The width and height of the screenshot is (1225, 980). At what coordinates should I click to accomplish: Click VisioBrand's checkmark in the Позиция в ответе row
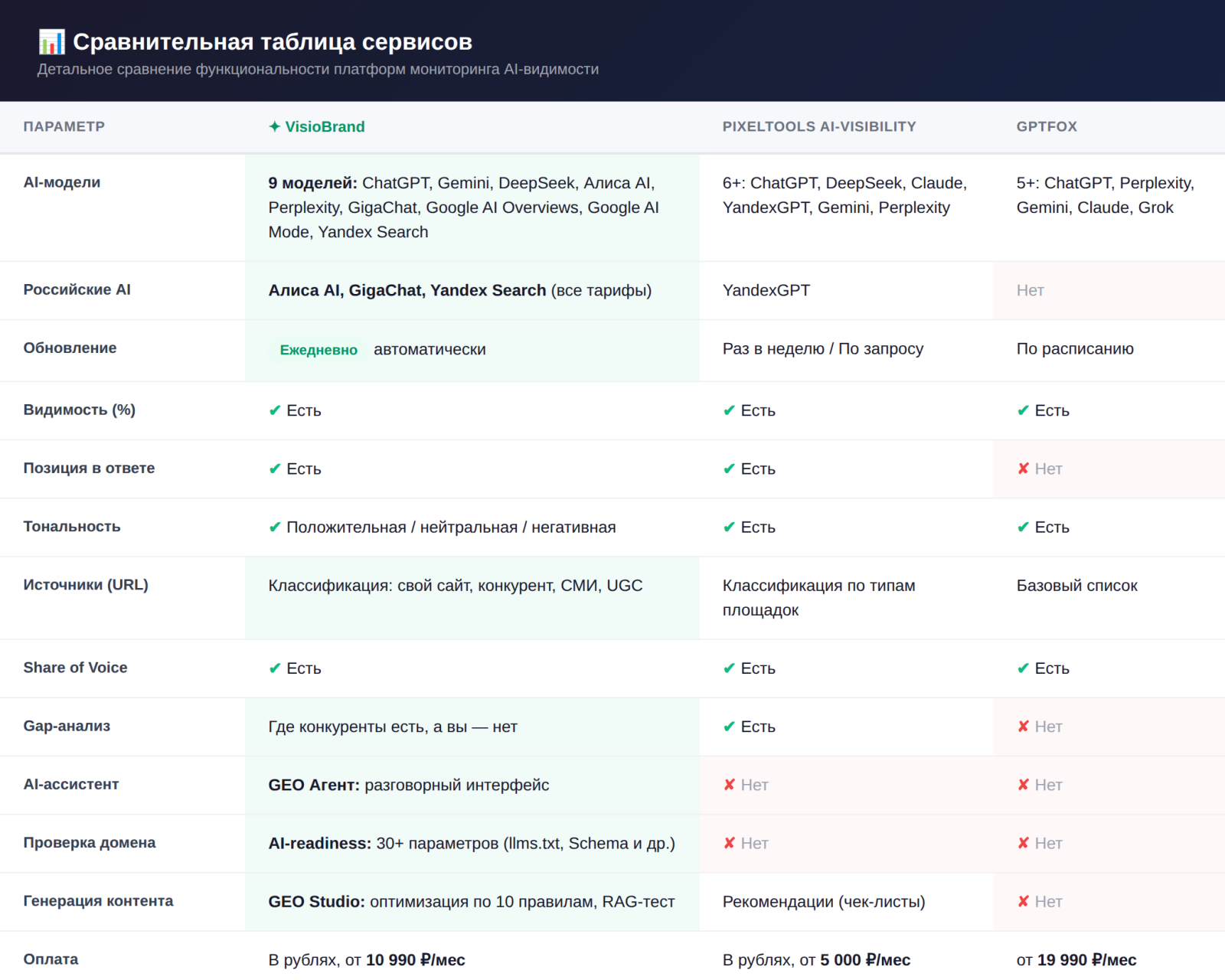tap(275, 469)
